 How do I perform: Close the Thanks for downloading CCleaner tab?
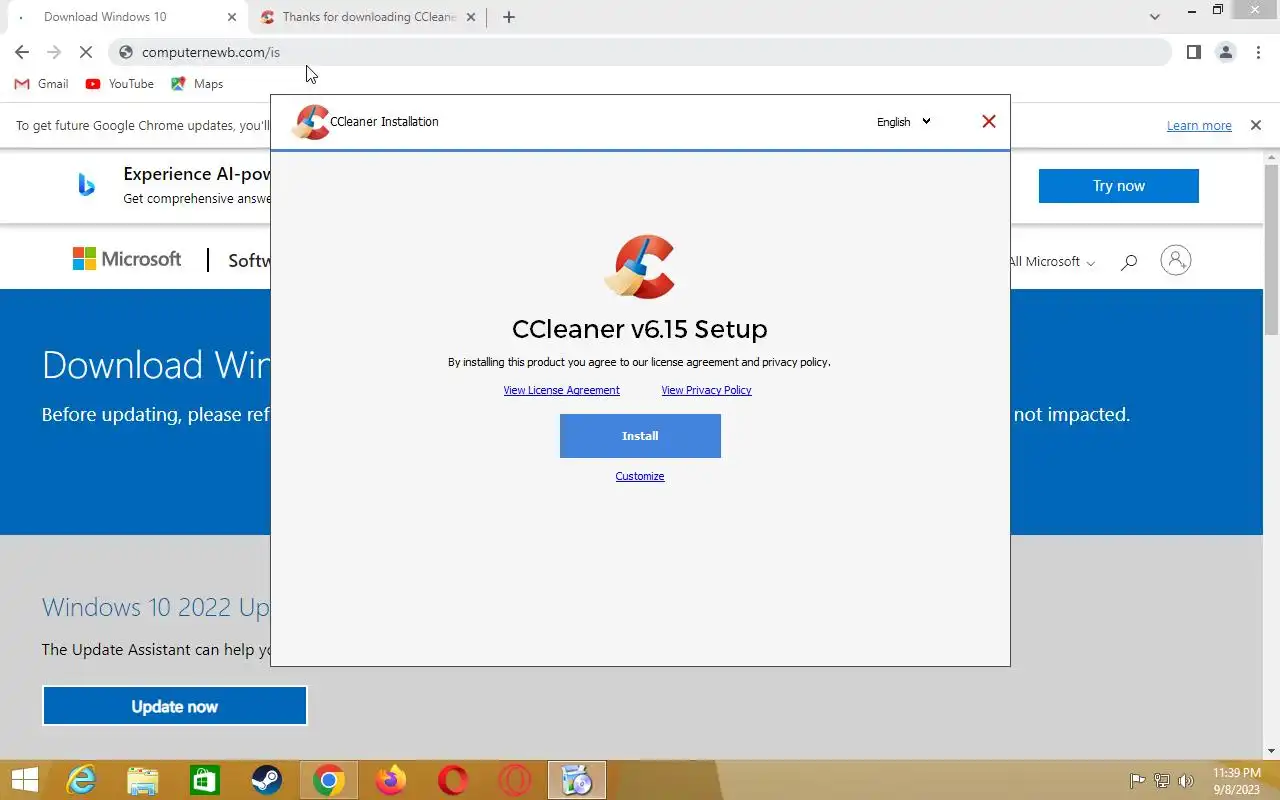[x=471, y=17]
